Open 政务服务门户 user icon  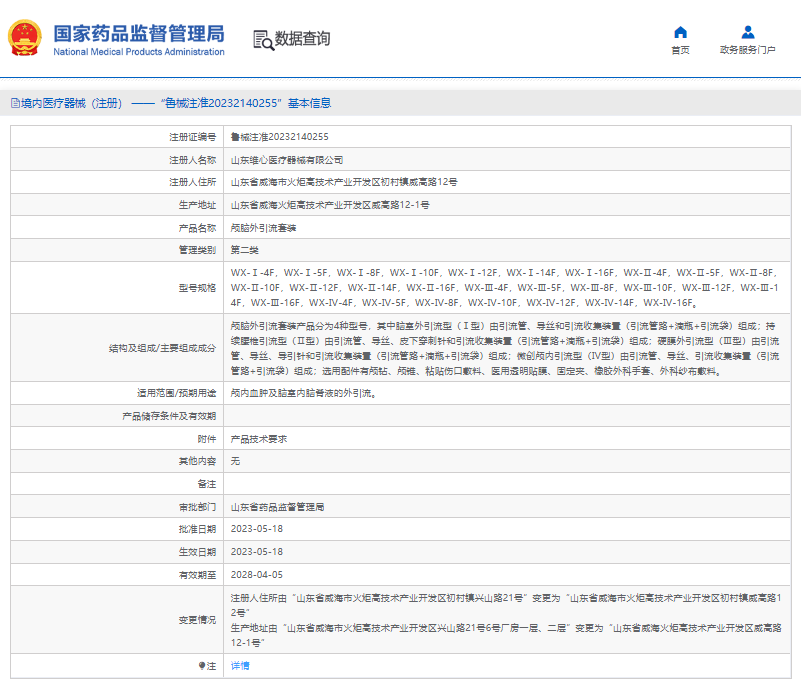point(748,32)
